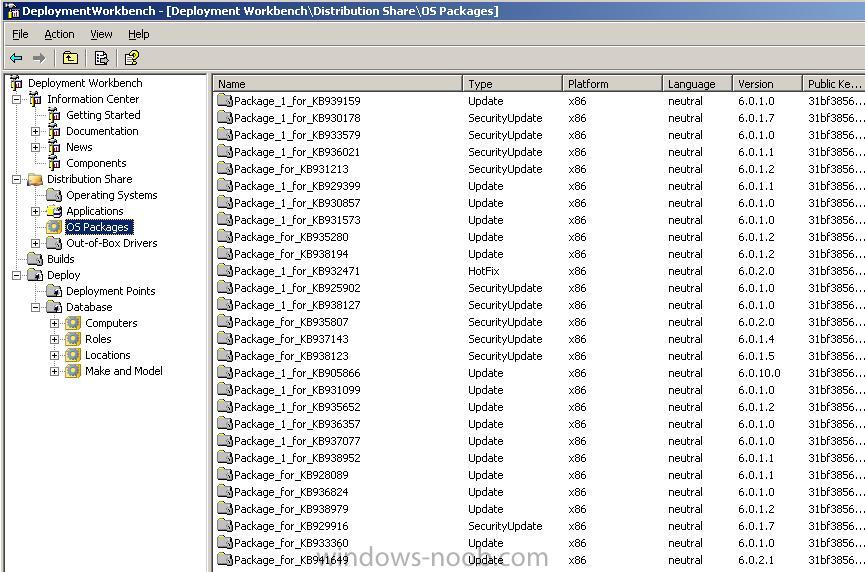
Task: Sort by the Language column header
Action: 697,84
